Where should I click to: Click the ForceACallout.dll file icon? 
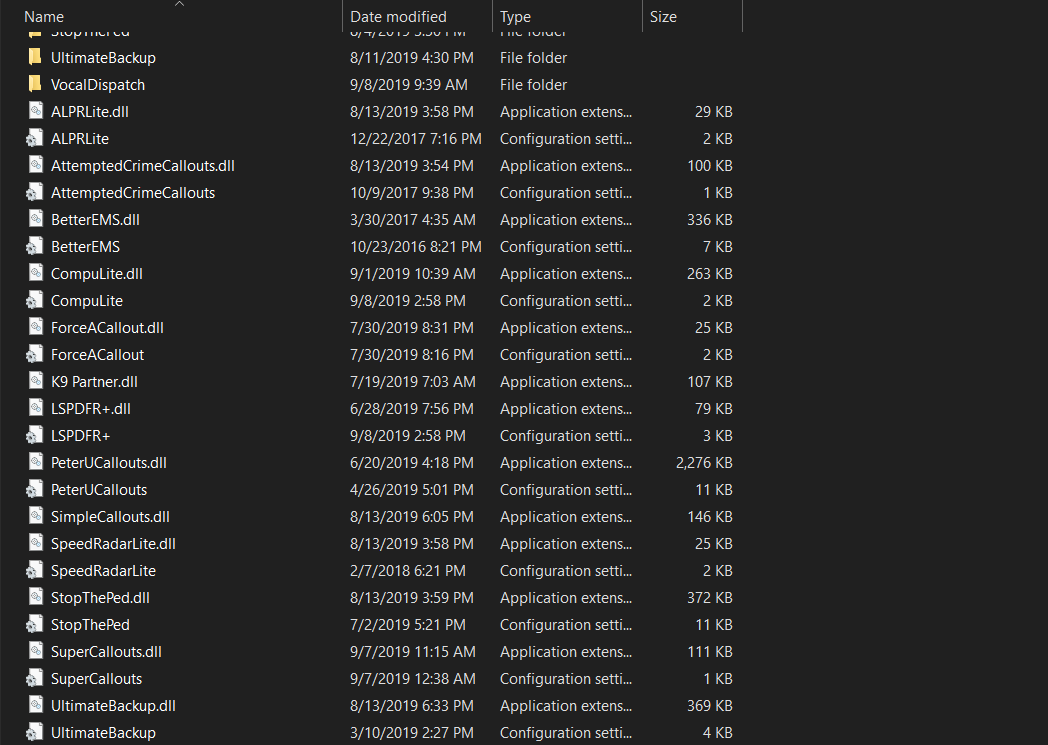(35, 327)
